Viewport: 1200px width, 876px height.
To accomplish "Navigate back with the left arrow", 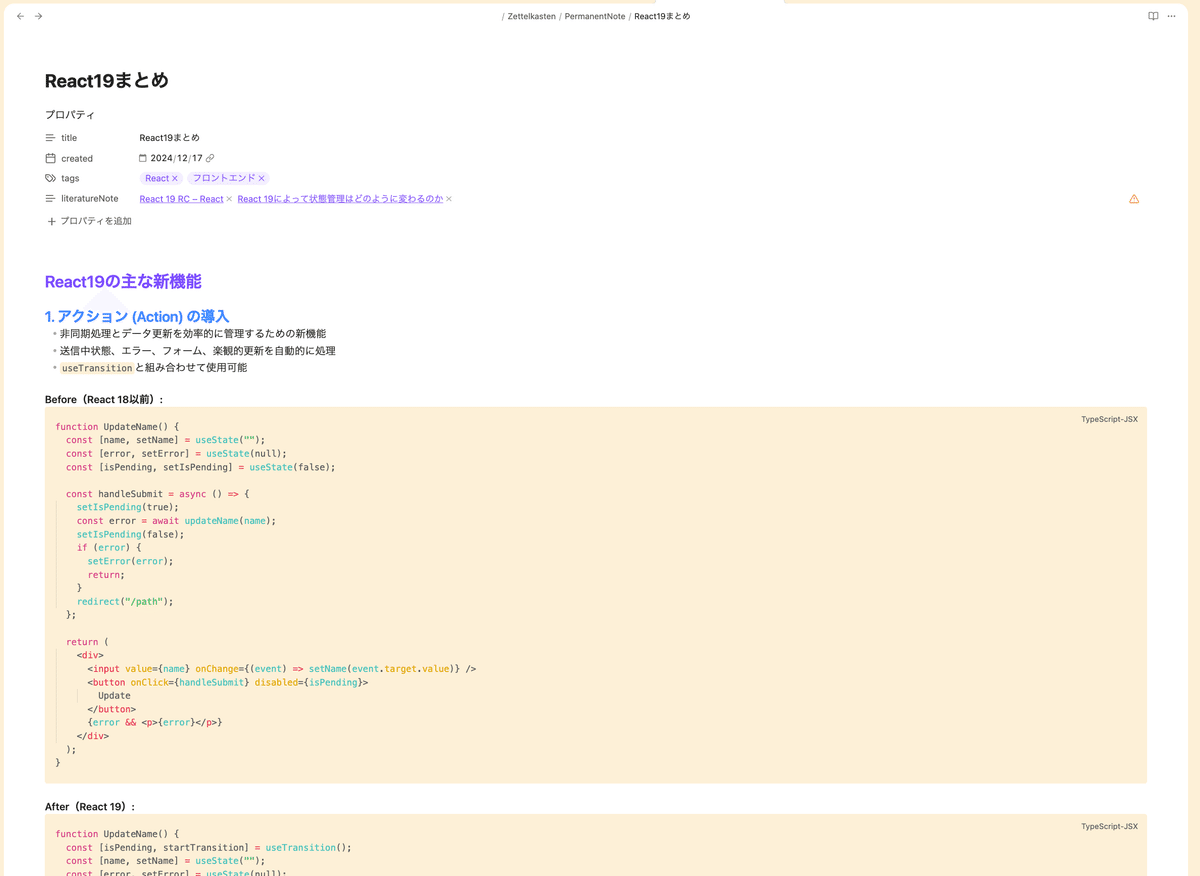I will 20,16.
